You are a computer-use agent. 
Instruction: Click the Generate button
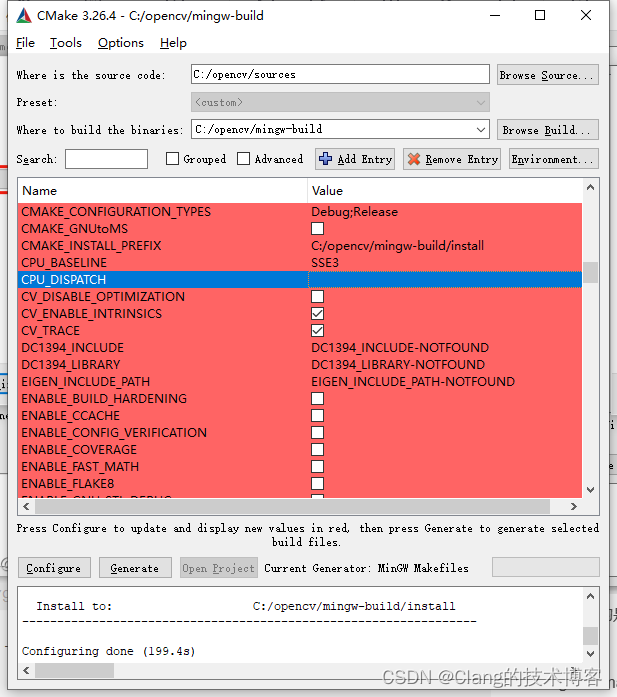pos(135,568)
